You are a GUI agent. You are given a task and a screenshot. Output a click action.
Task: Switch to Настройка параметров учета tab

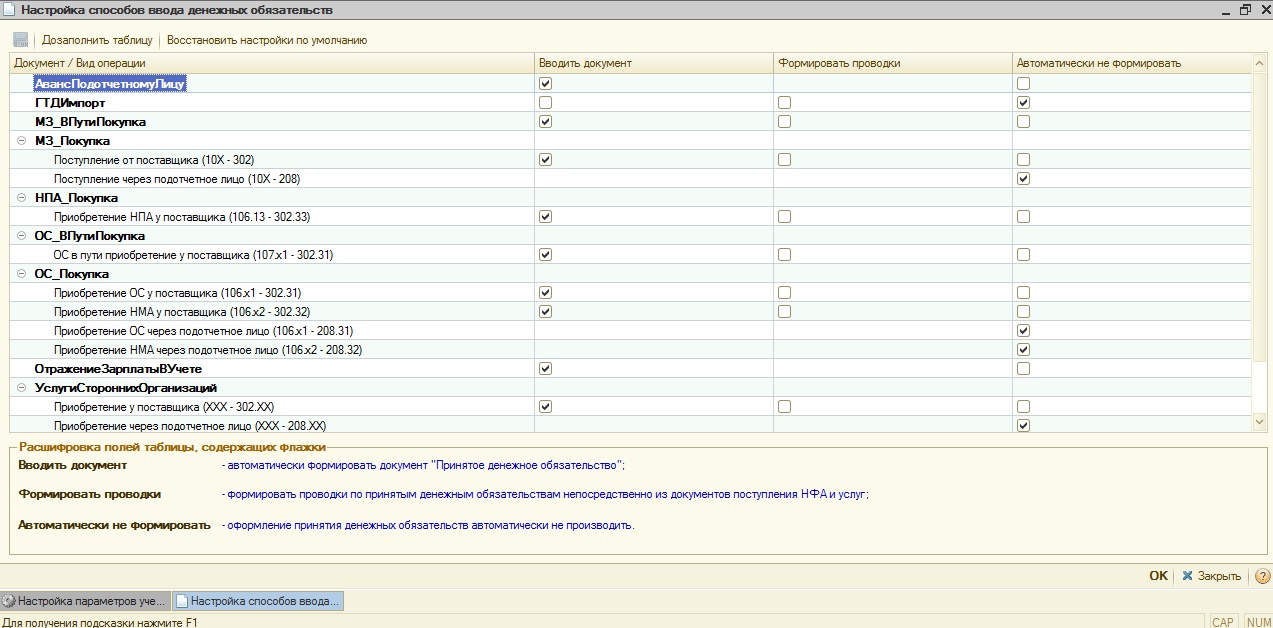[x=84, y=601]
